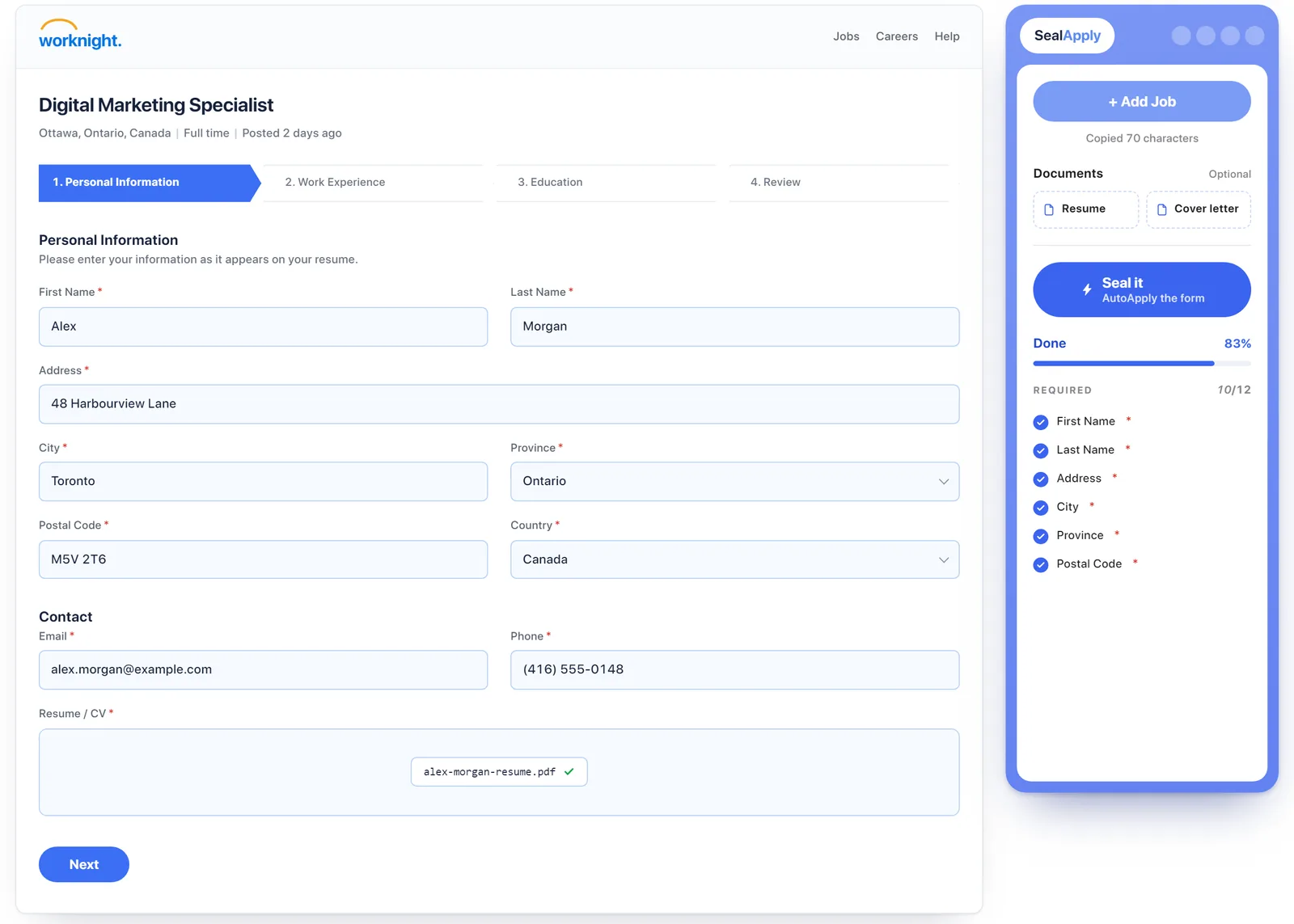The width and height of the screenshot is (1294, 924).
Task: Click the Address field 48 Harbourview Lane
Action: pos(499,404)
